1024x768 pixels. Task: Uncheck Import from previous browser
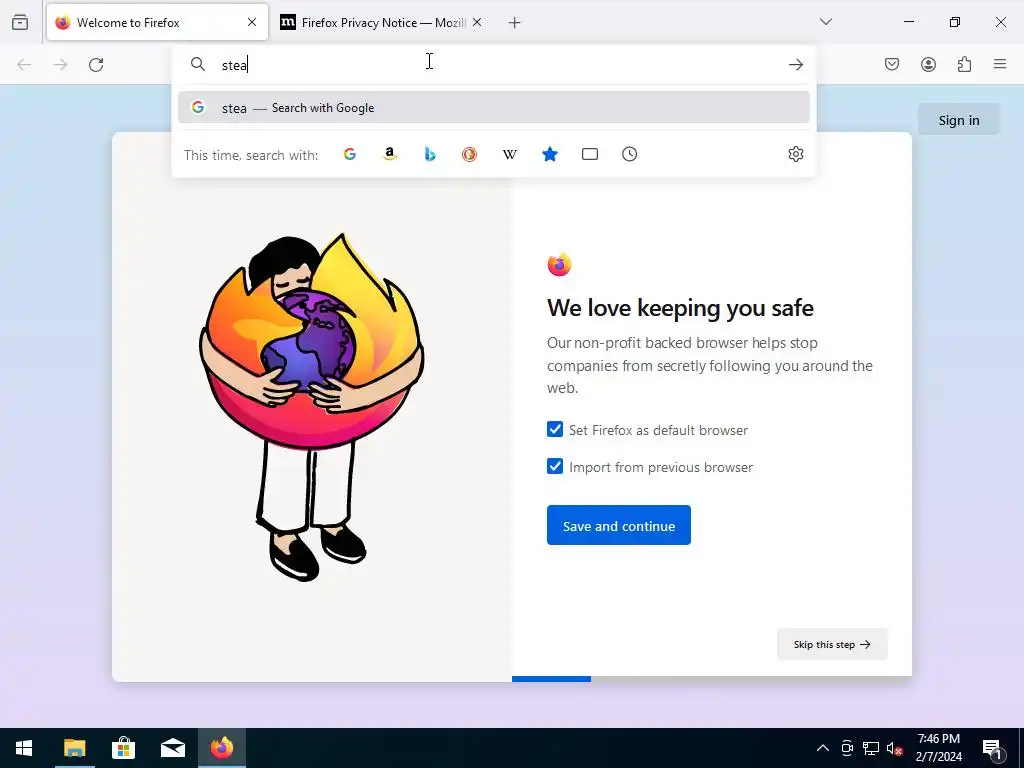[x=555, y=466]
